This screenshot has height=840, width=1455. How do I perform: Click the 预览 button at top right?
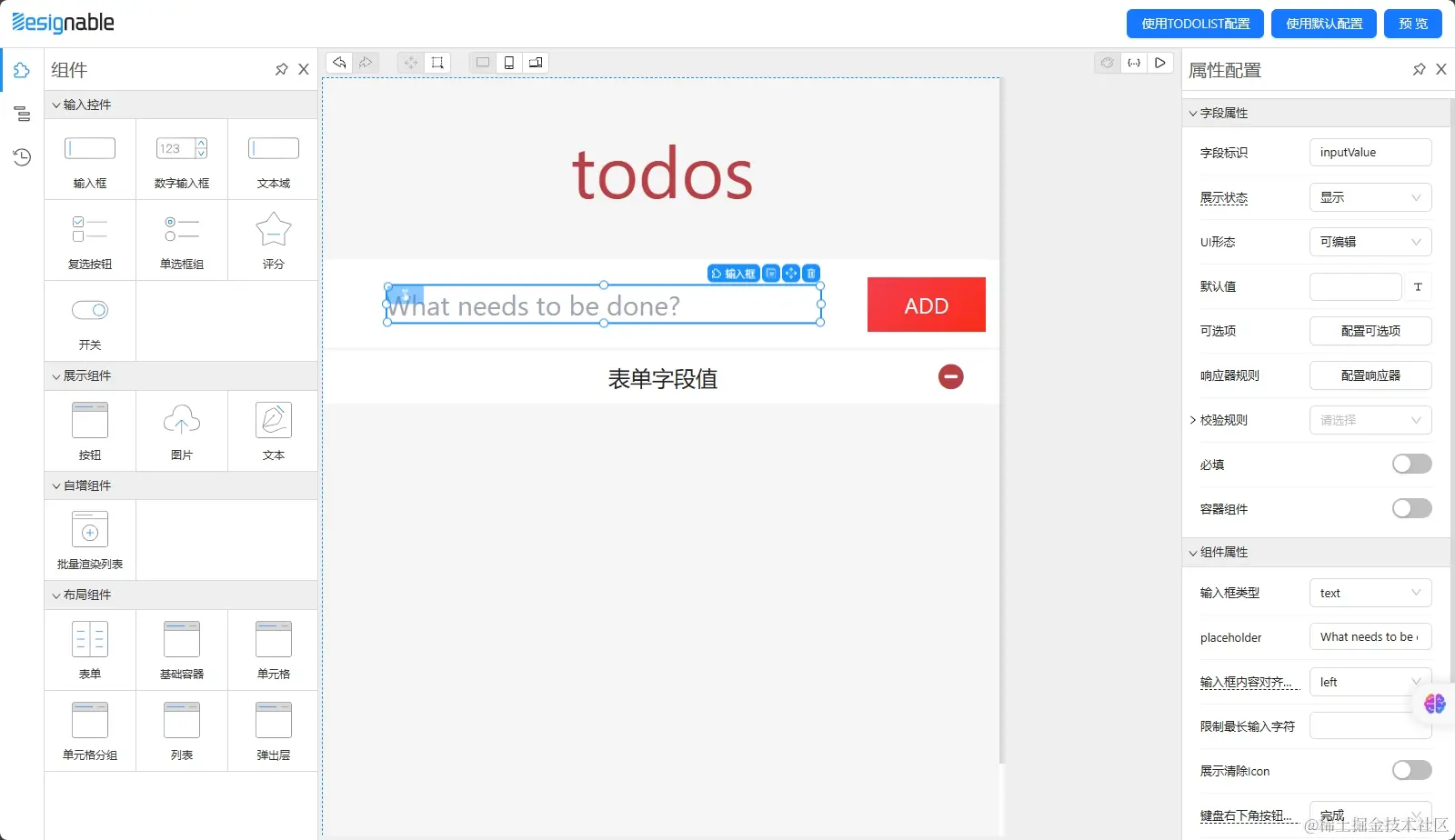pos(1411,23)
